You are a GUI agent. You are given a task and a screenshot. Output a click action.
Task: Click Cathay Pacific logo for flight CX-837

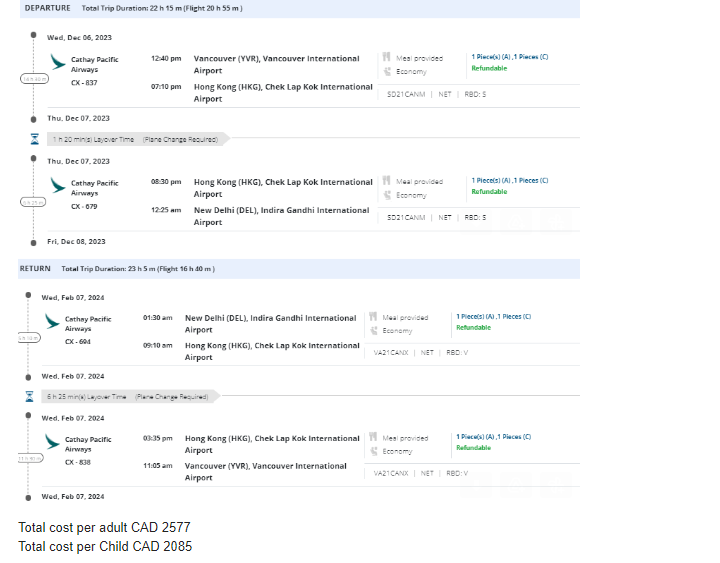point(56,61)
